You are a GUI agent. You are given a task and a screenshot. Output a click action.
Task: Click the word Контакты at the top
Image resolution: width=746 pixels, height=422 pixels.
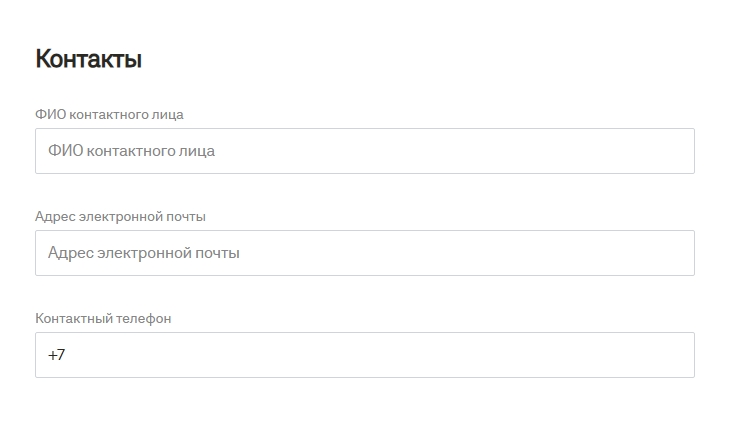(x=88, y=59)
